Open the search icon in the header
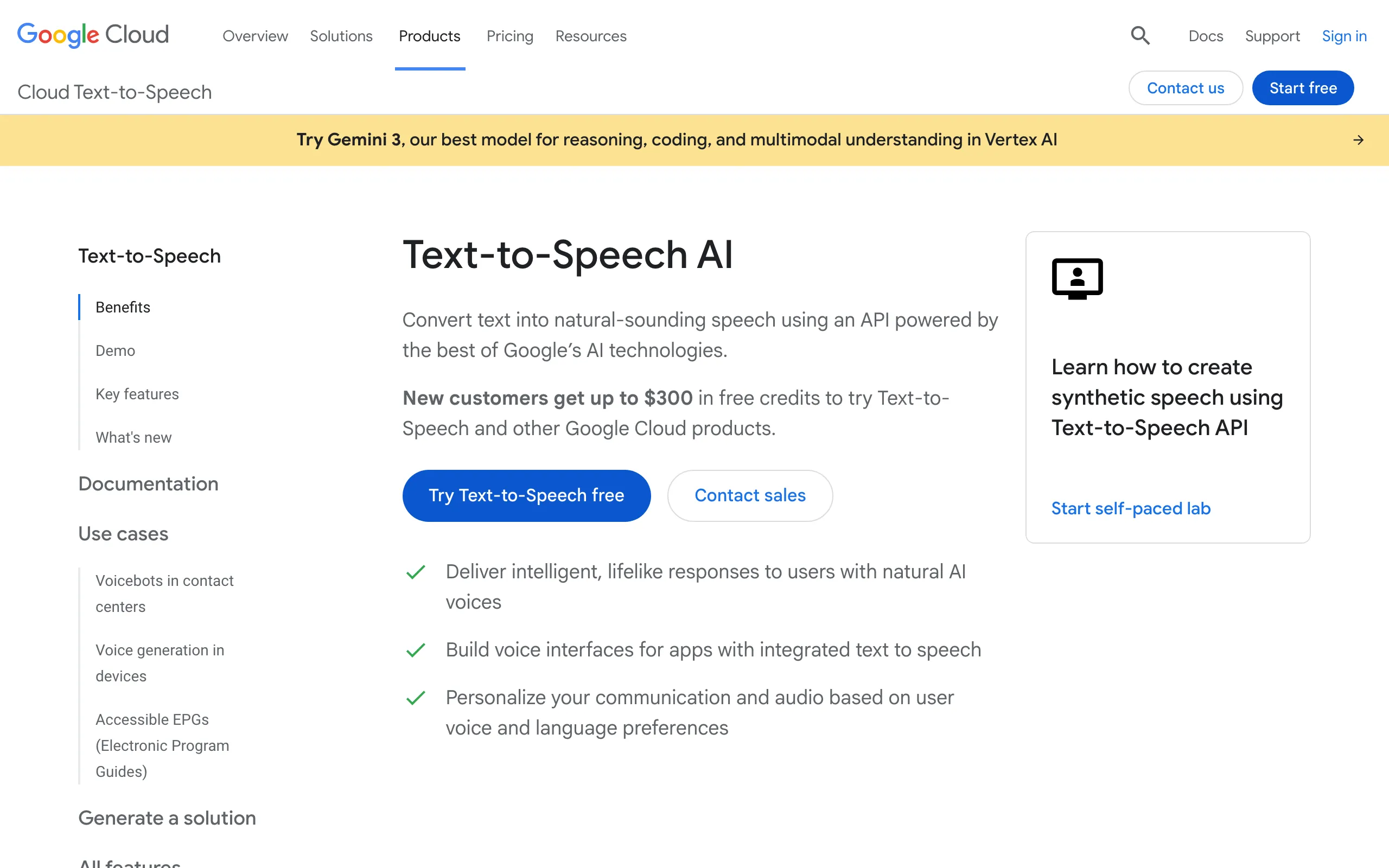This screenshot has width=1389, height=868. pos(1140,36)
